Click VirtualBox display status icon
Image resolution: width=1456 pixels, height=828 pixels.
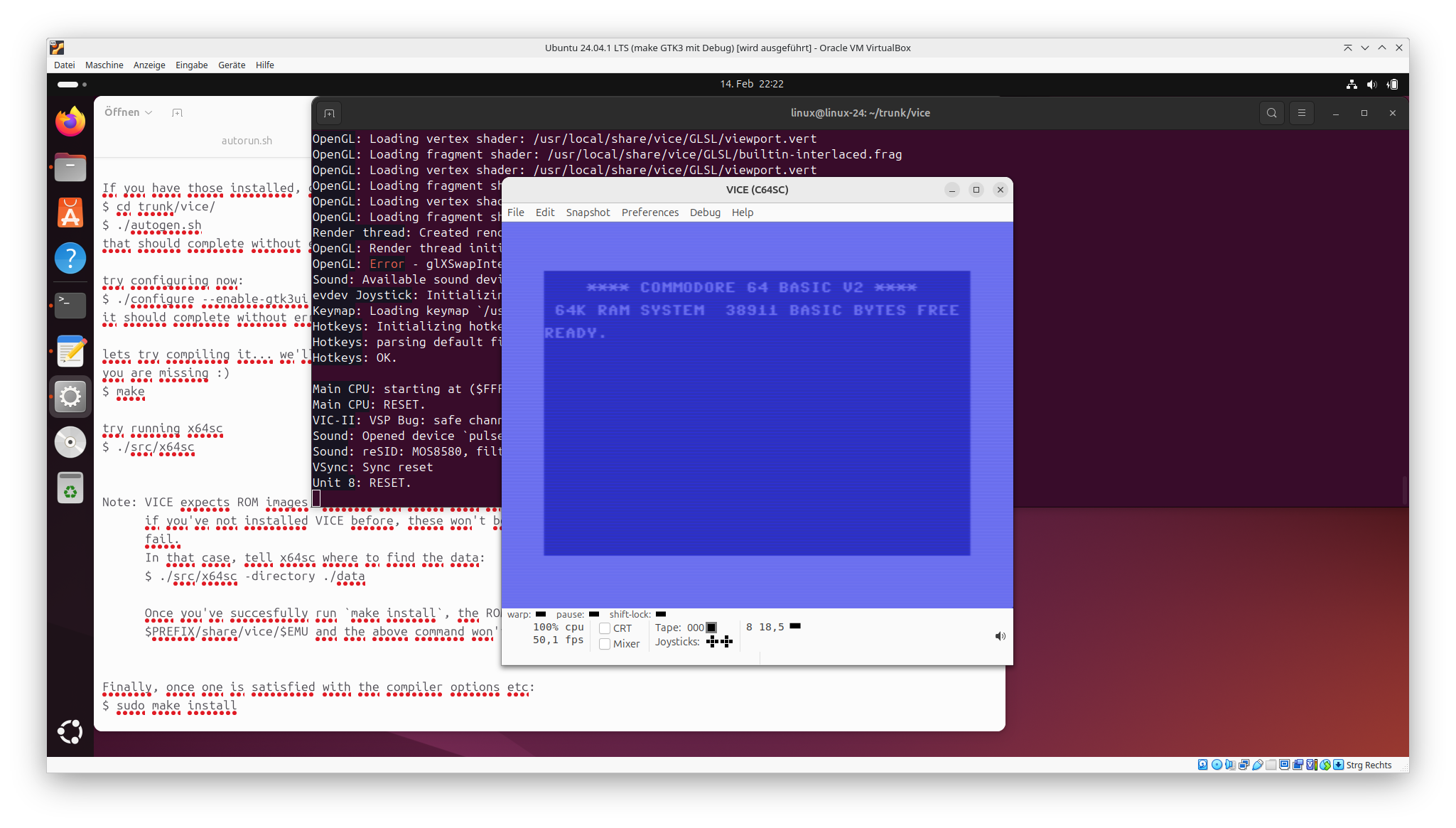point(1284,765)
